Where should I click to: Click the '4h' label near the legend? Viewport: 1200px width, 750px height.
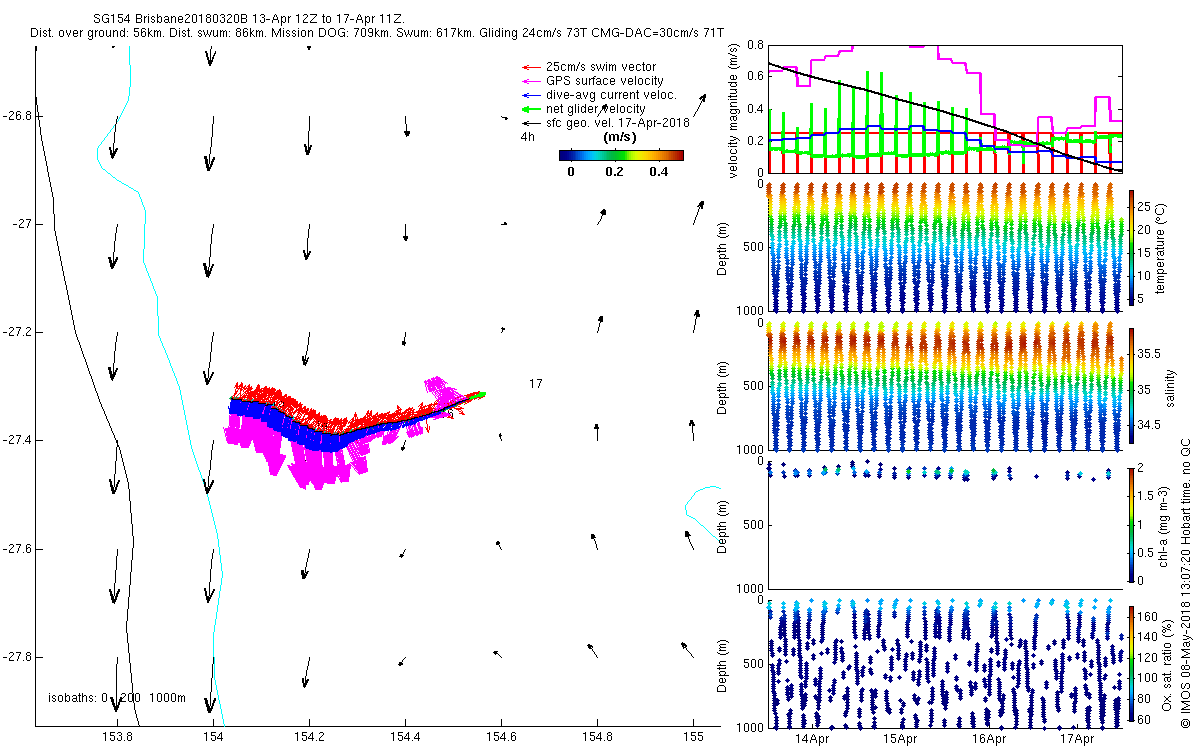point(527,136)
